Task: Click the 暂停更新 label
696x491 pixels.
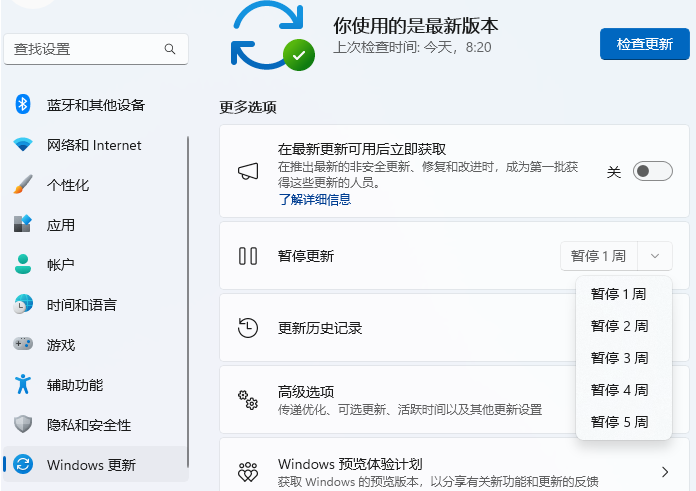Action: 306,256
